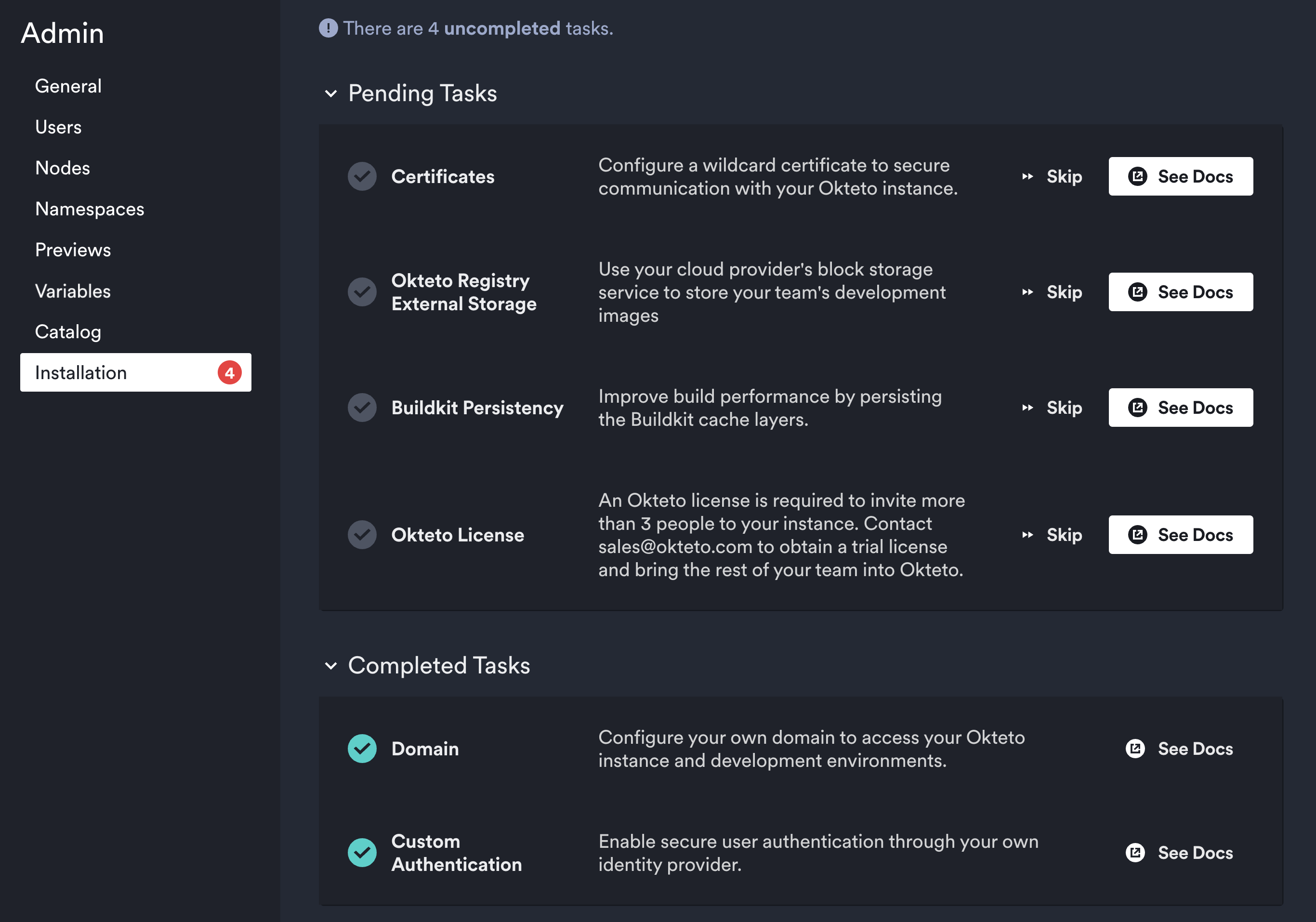
Task: Click the info icon beside uncompleted tasks notice
Action: 329,28
